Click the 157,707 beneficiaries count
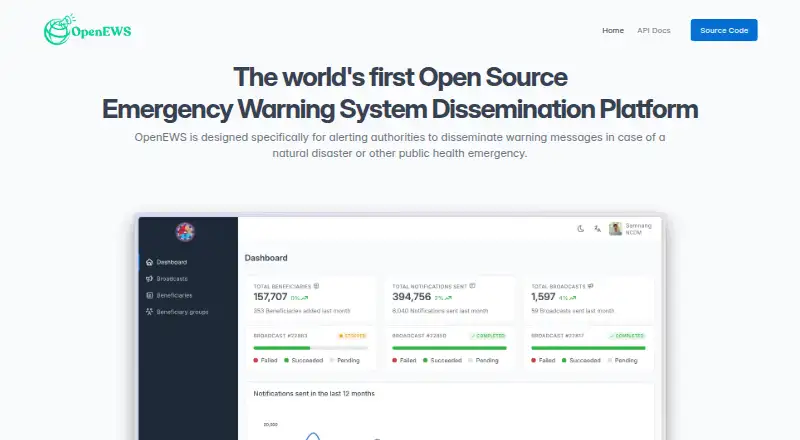The image size is (800, 440). point(270,297)
